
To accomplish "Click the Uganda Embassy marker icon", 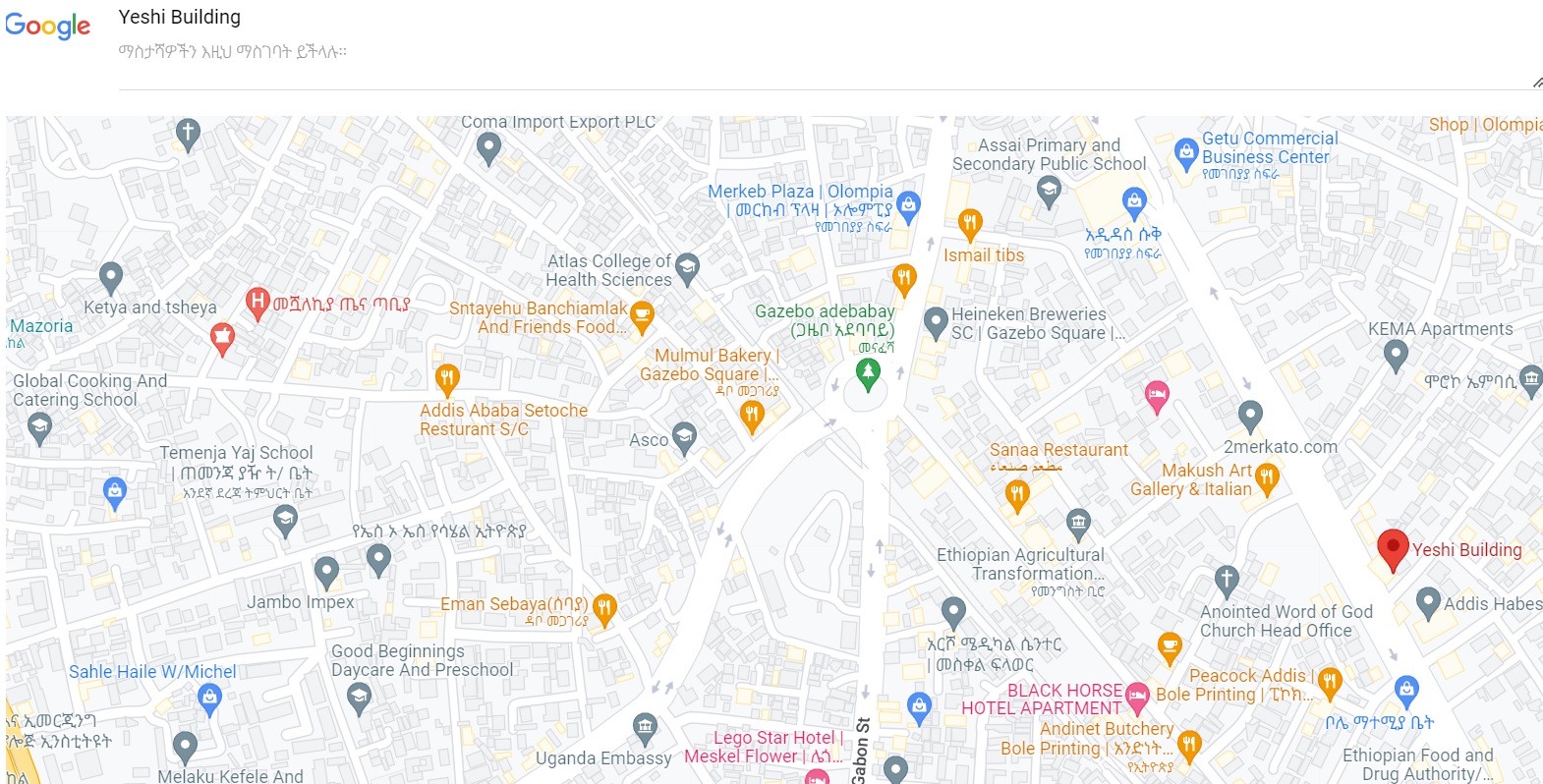I will tap(645, 729).
